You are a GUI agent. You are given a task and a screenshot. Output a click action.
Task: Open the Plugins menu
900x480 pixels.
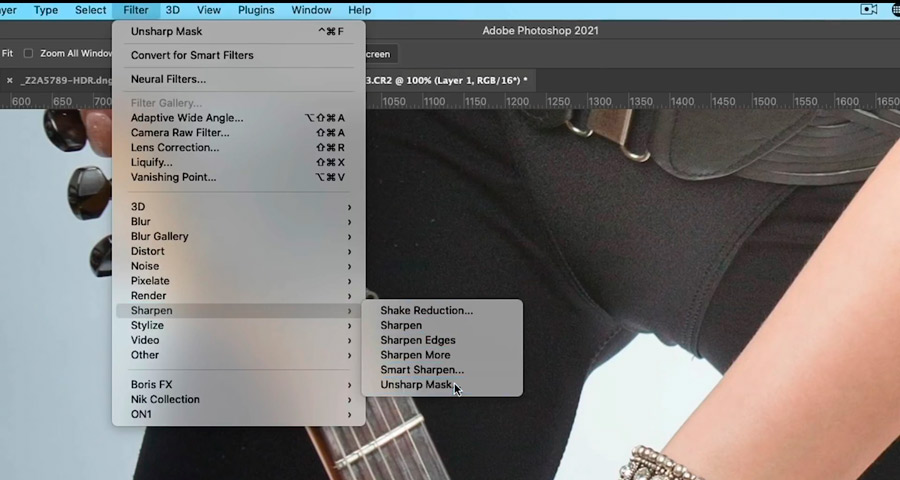pyautogui.click(x=256, y=10)
